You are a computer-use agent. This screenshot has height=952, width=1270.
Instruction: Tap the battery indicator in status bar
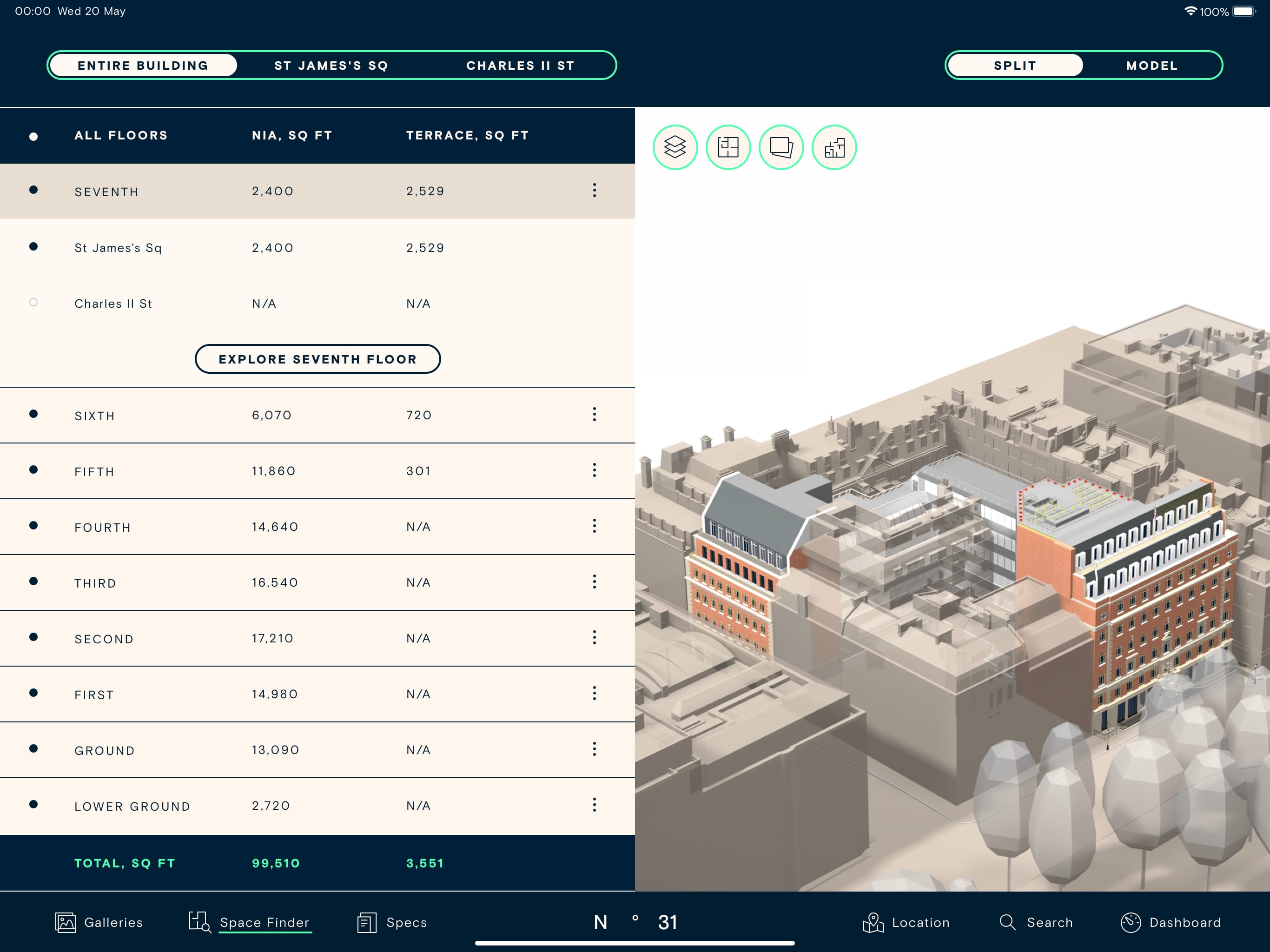tap(1244, 11)
